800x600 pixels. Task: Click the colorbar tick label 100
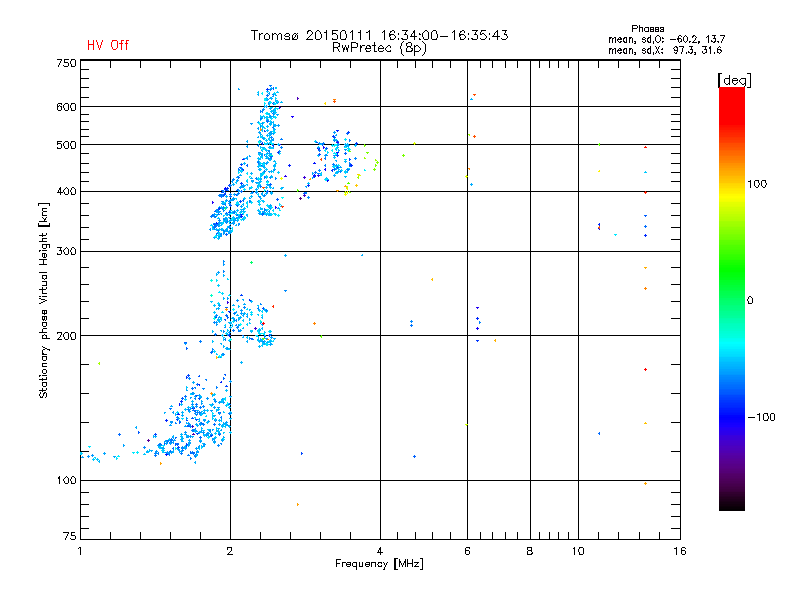[x=757, y=184]
